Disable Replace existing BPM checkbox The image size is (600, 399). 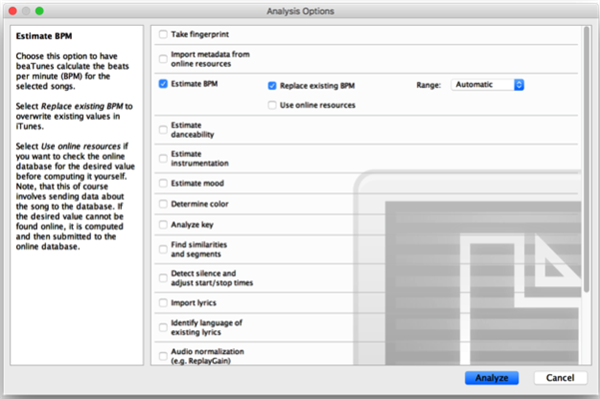click(272, 86)
